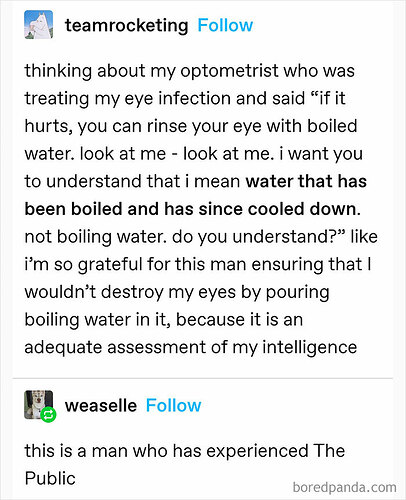Screen dimensions: 406x500
Task: Click the reply text 'this is a man who has experienced The'
Action: [185, 451]
